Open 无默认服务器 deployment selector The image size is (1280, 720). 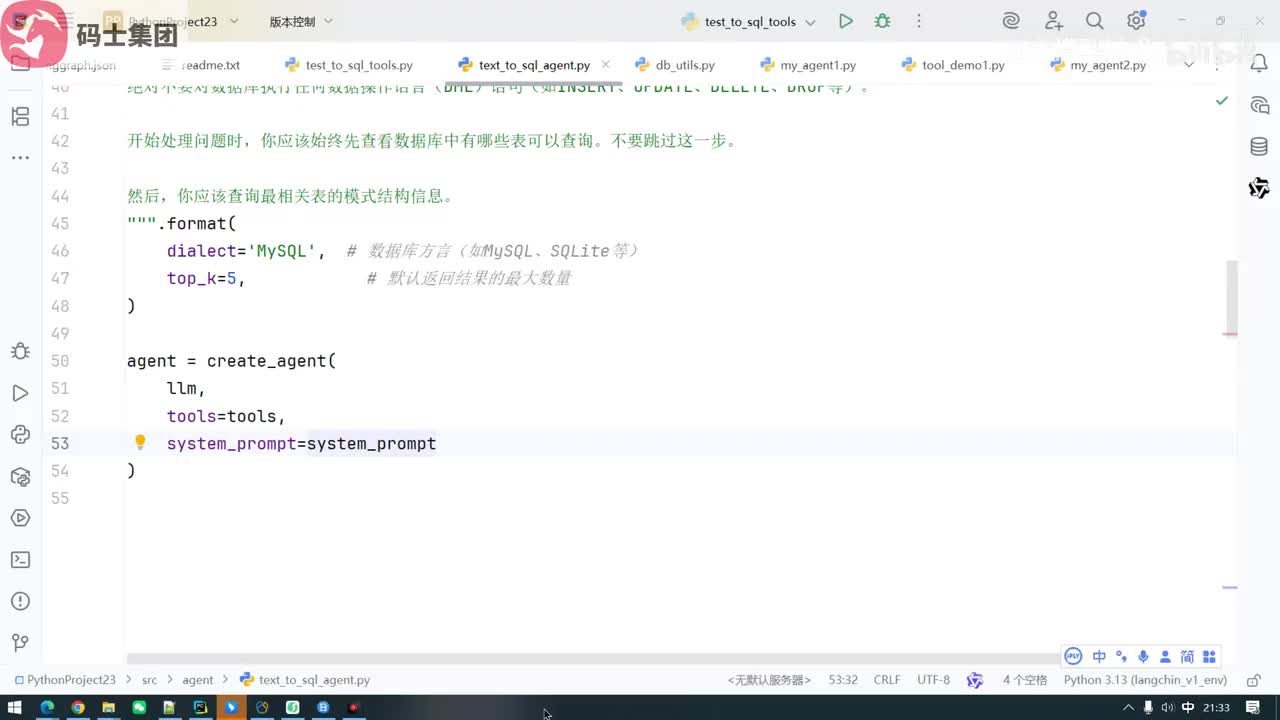769,680
